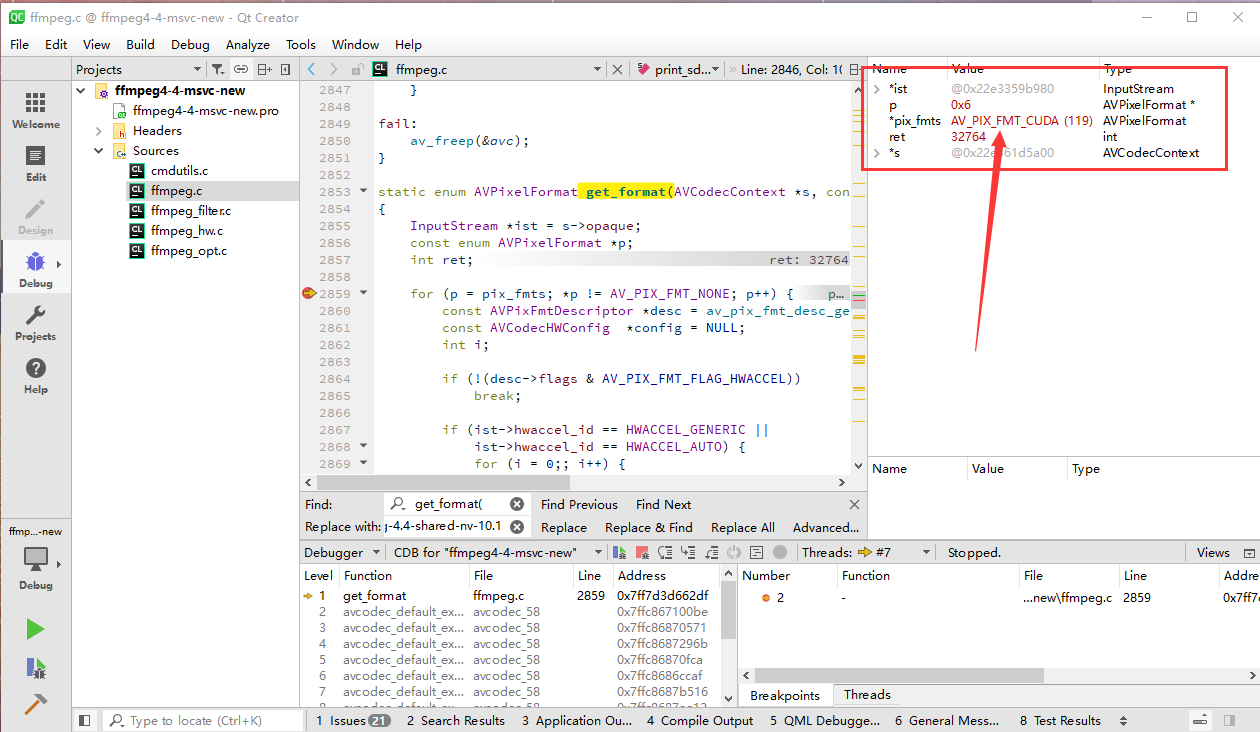The height and width of the screenshot is (732, 1260).
Task: Click the debugger Continue icon
Action: click(x=620, y=552)
